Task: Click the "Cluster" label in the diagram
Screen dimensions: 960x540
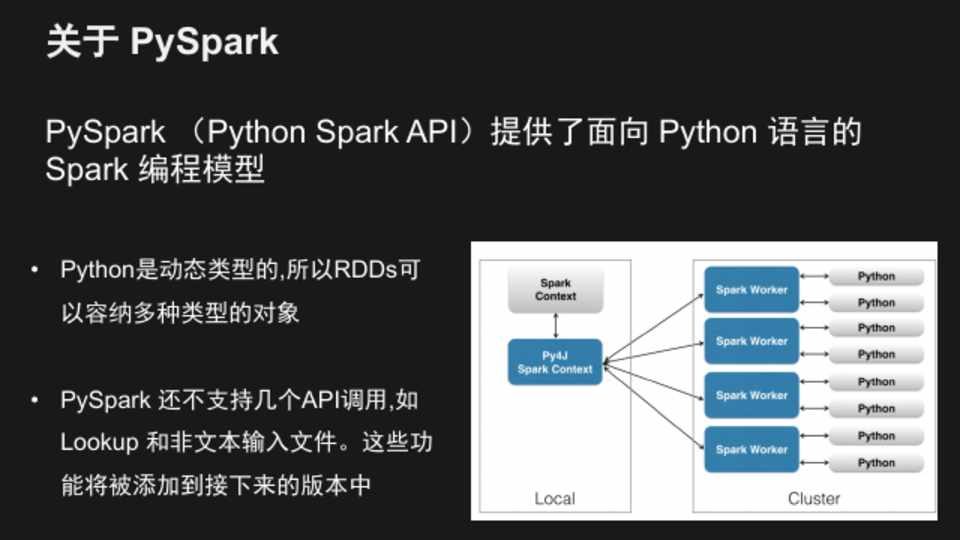Action: (x=814, y=498)
